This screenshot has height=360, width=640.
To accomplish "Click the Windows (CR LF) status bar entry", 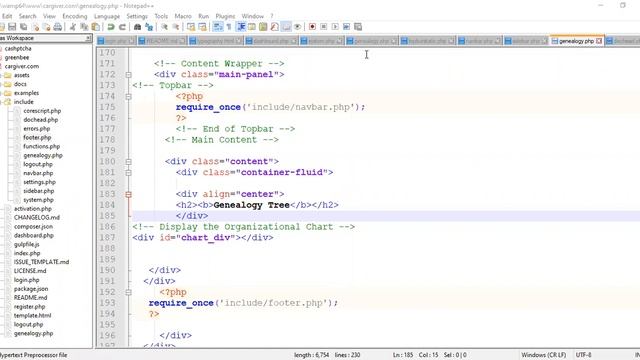I will (544, 355).
